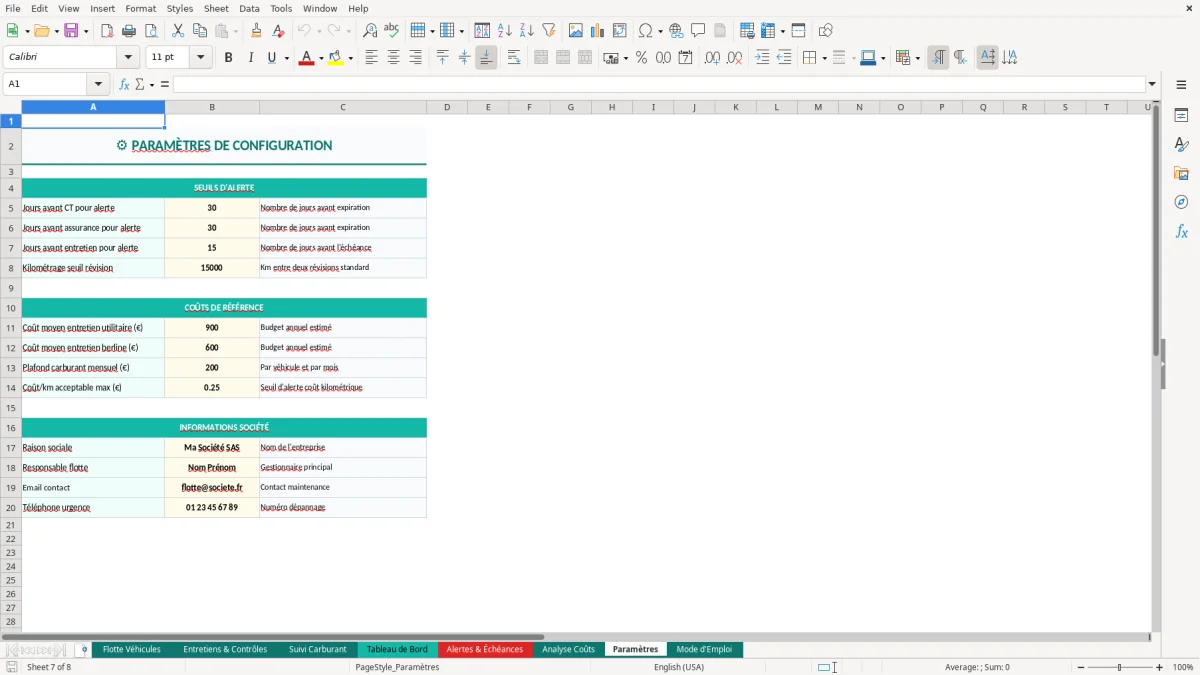Sort ascending with the A-Z icon

(505, 31)
